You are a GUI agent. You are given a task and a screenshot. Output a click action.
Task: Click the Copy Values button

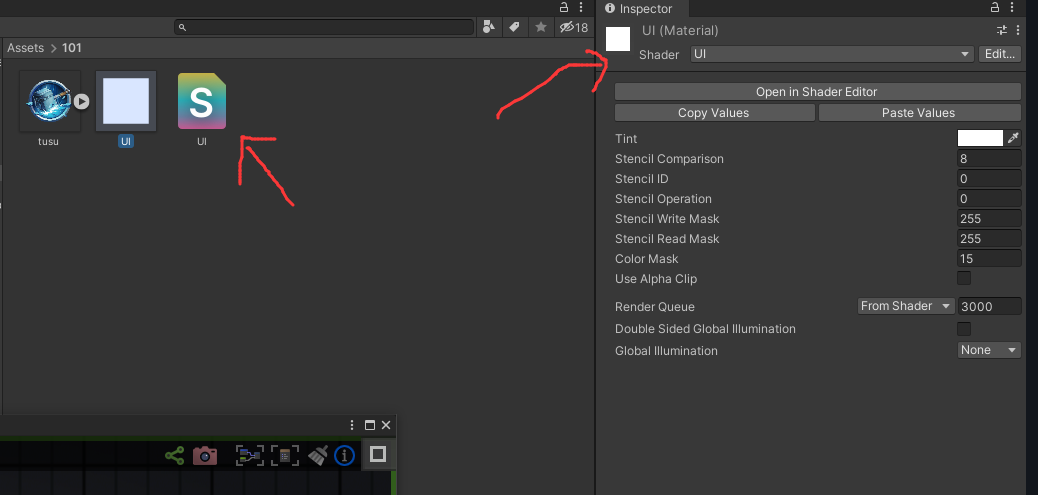714,113
